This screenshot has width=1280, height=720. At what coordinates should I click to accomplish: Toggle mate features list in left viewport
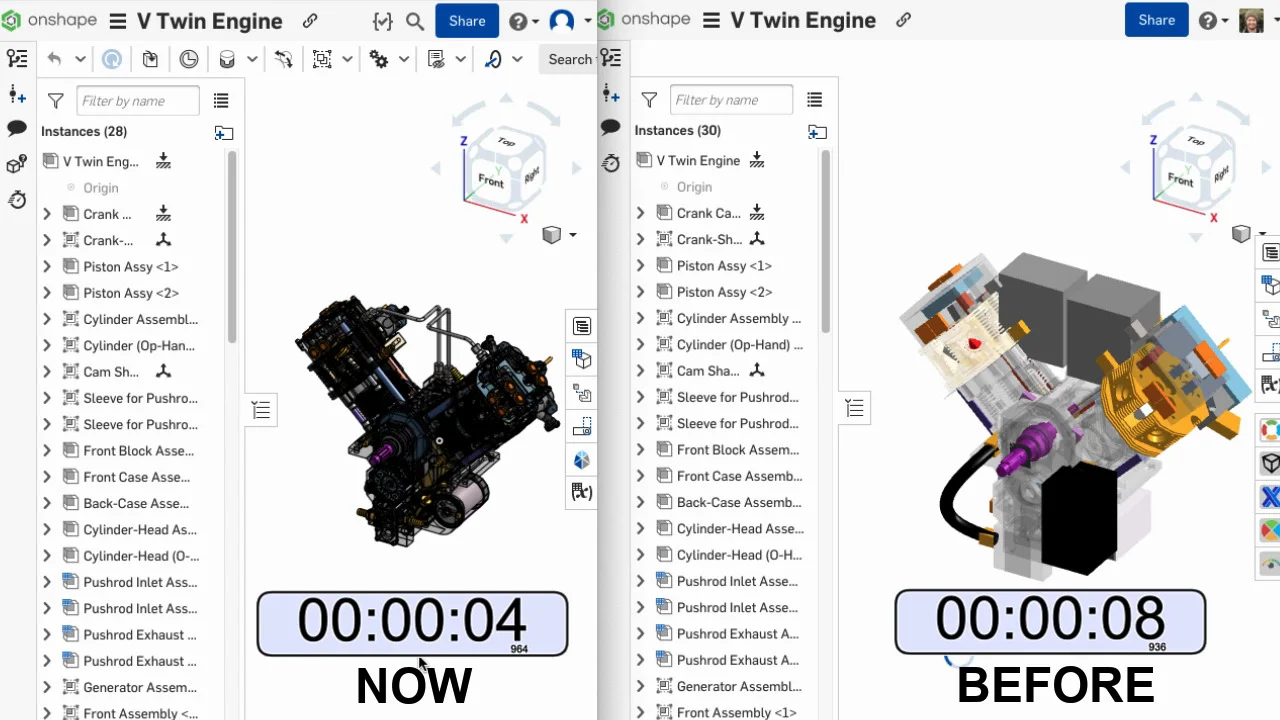[x=261, y=410]
